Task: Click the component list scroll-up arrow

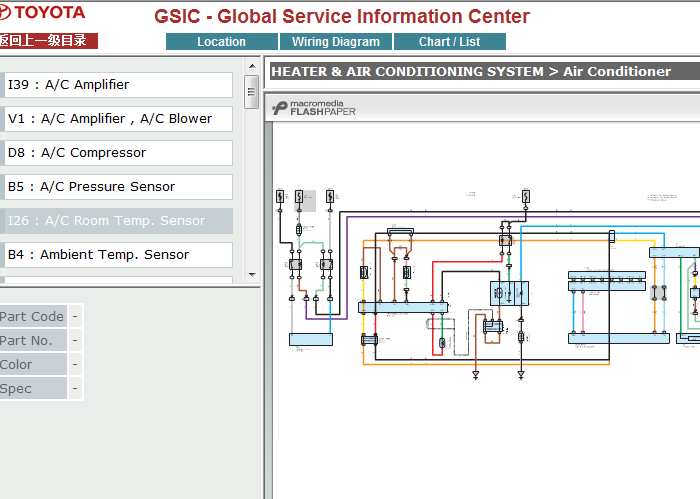Action: (x=252, y=66)
